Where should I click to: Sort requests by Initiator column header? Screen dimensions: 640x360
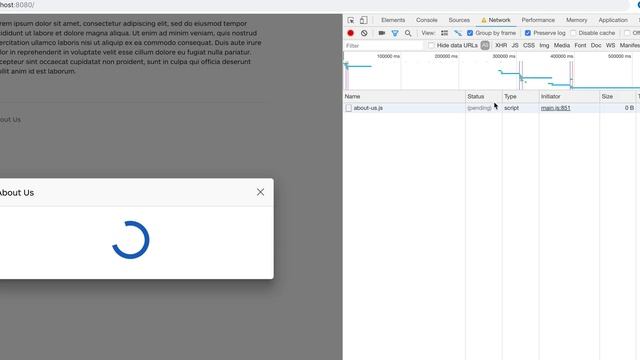(x=569, y=96)
